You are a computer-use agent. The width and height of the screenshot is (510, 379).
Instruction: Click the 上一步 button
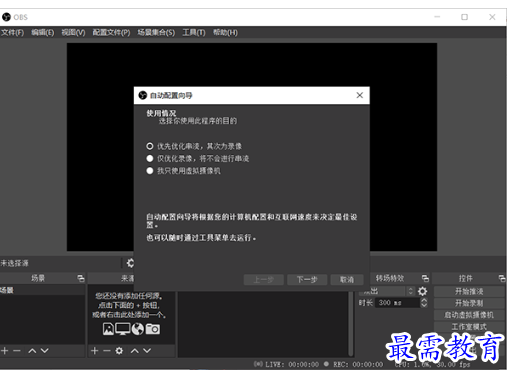pos(264,280)
